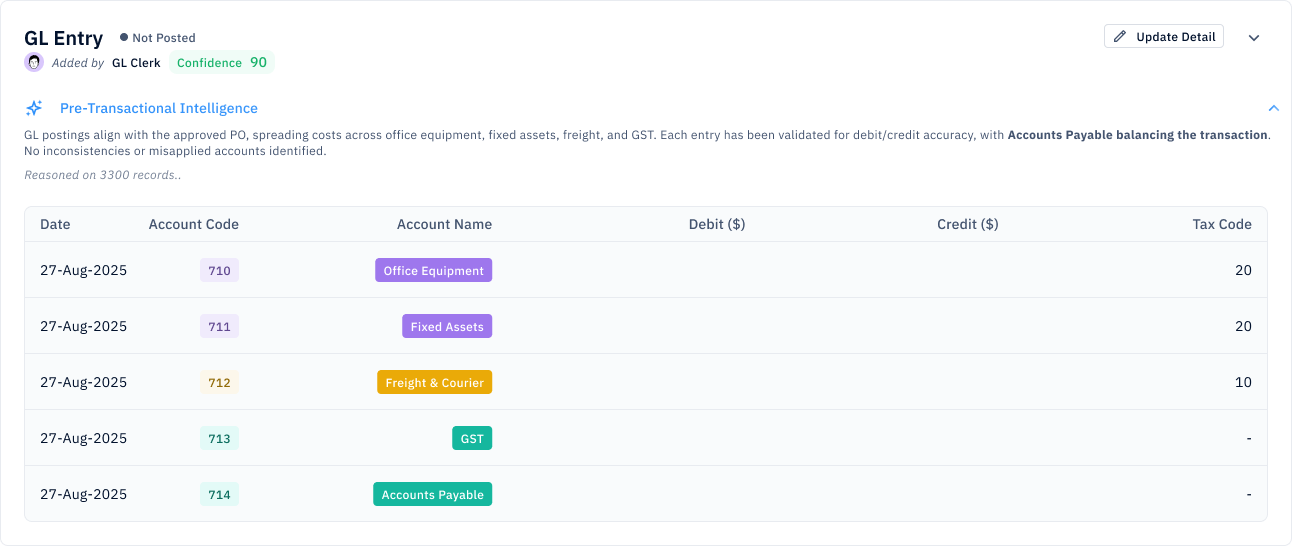1292x546 pixels.
Task: Open Pre-Transactional Intelligence heading link
Action: tap(159, 108)
